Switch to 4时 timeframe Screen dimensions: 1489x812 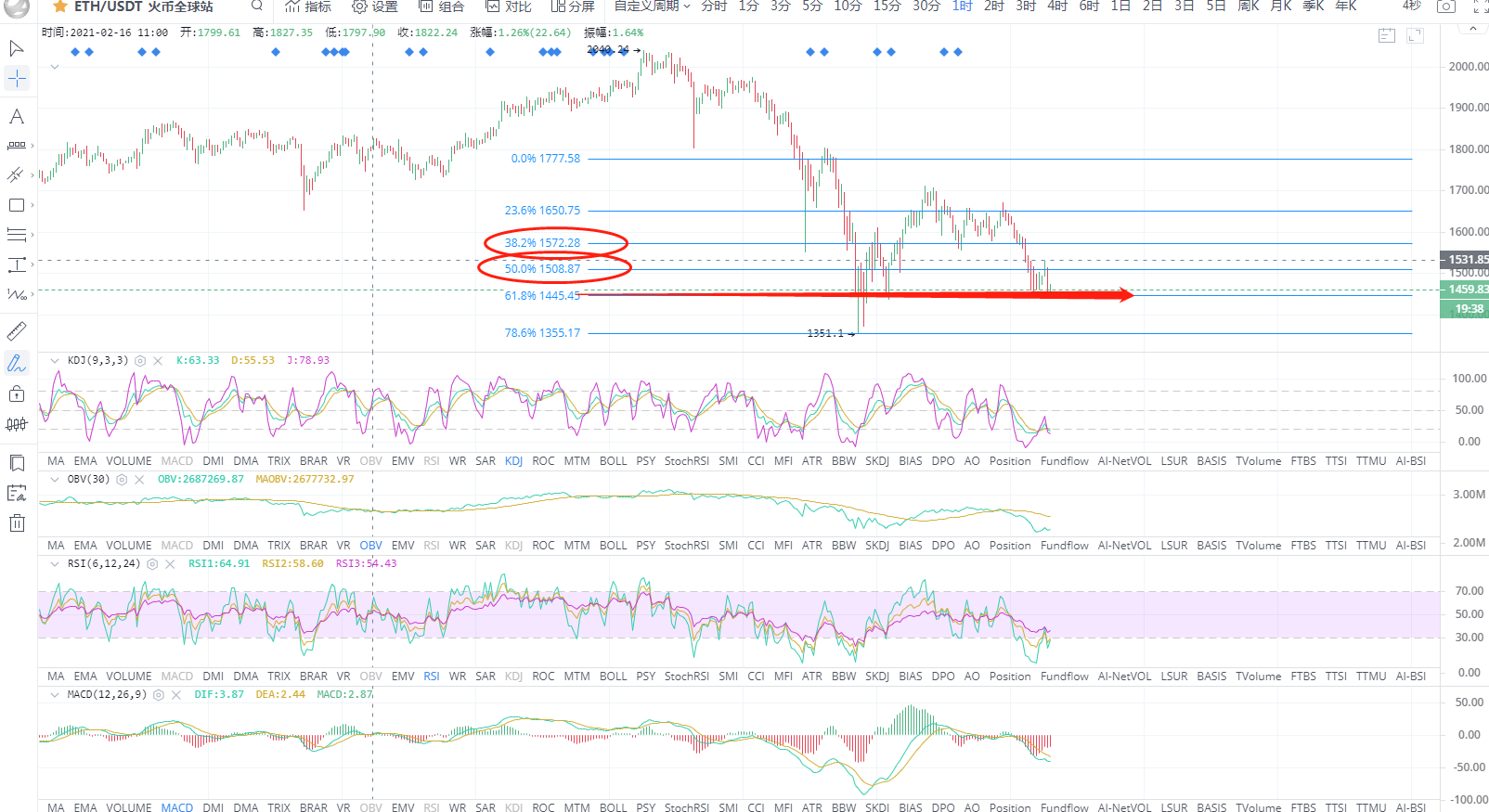[x=1057, y=6]
